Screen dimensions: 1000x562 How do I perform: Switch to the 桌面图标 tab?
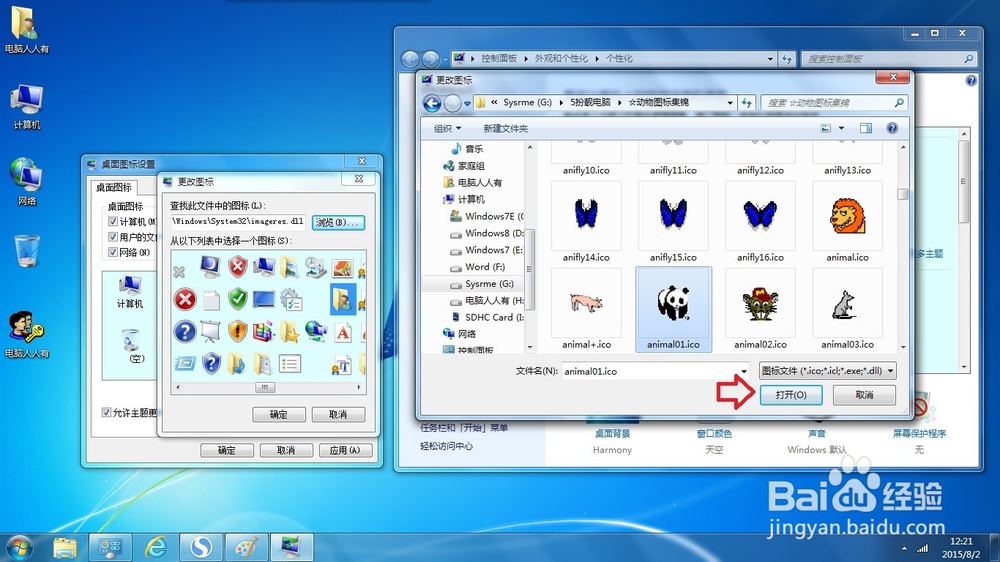point(114,187)
